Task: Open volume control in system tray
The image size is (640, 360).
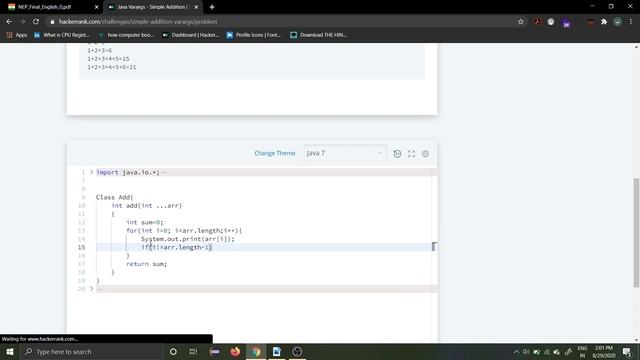Action: (526, 351)
